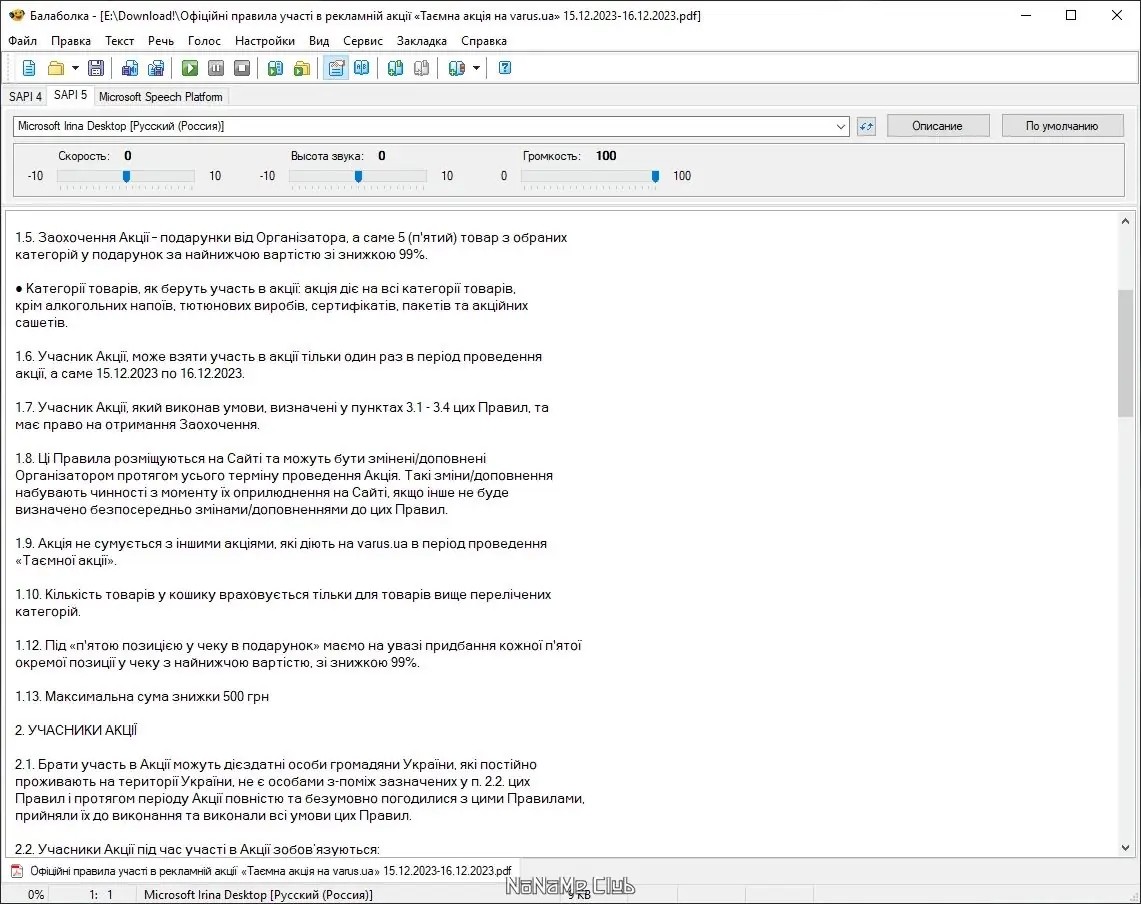Image resolution: width=1141 pixels, height=904 pixels.
Task: Click the Save audio file icon
Action: click(130, 68)
